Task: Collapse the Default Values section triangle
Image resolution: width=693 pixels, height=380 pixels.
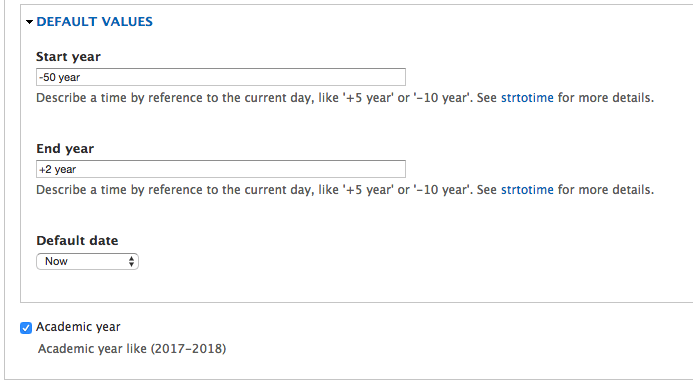Action: coord(29,22)
